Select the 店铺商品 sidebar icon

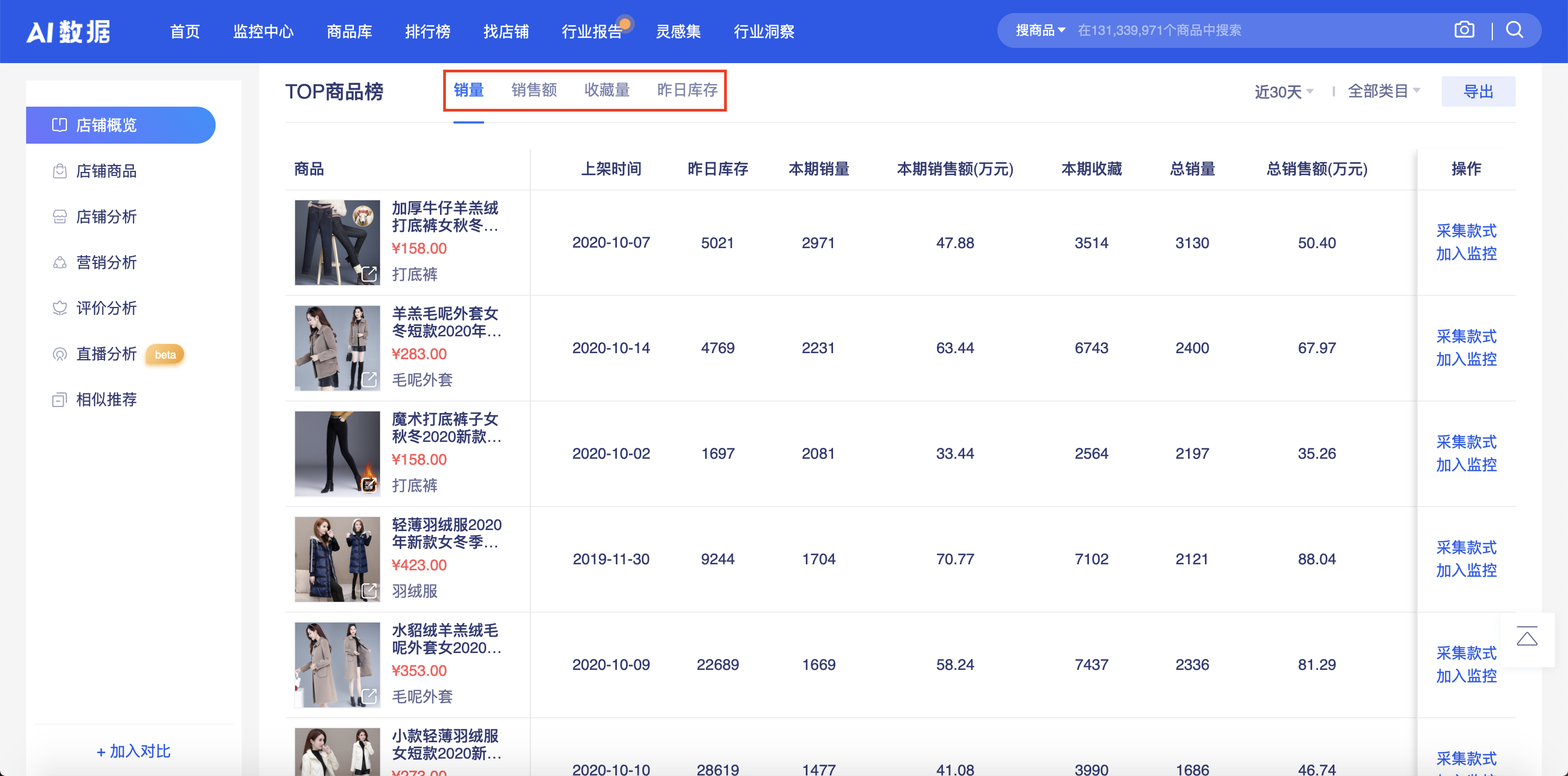pos(60,171)
